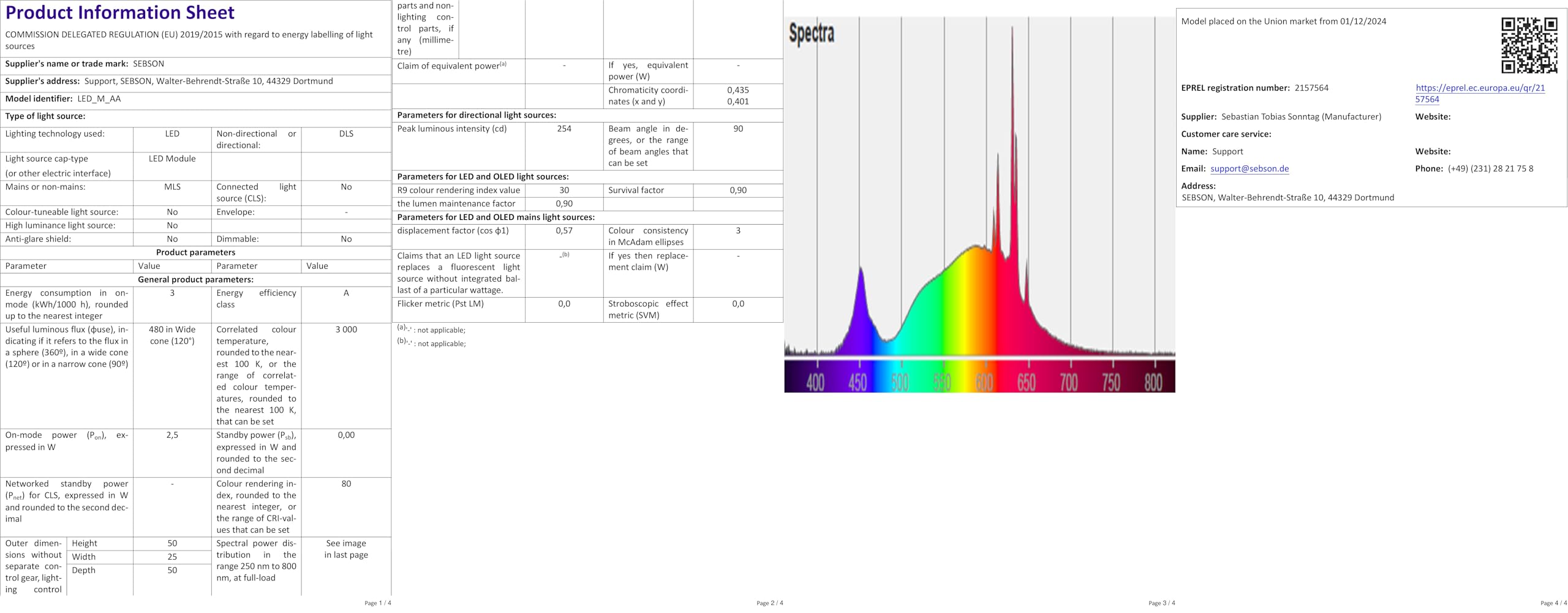Click the QR code image
The width and height of the screenshot is (1568, 613).
coord(1529,45)
